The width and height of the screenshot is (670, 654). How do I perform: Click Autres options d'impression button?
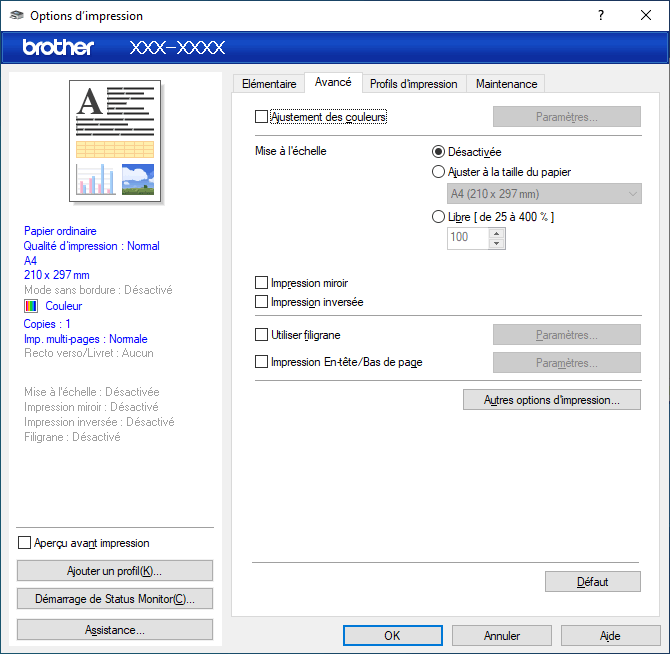tap(551, 400)
